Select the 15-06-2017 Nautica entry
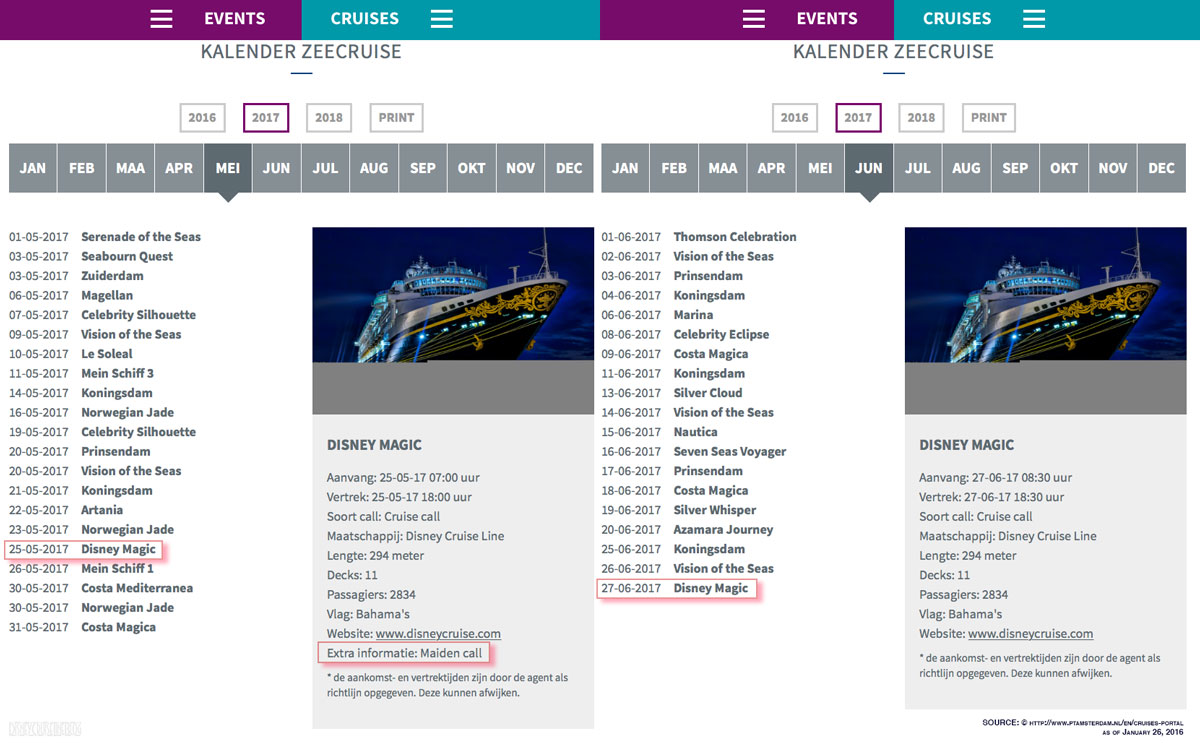The height and width of the screenshot is (743, 1200). coord(659,432)
